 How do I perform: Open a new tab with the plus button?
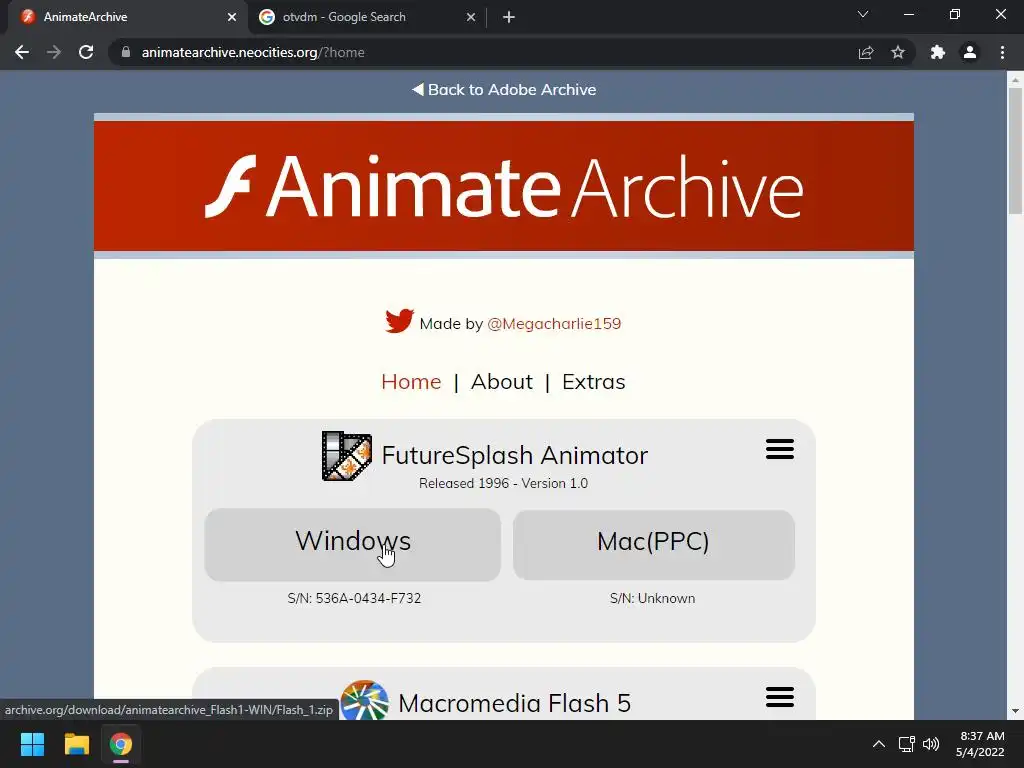pyautogui.click(x=509, y=17)
